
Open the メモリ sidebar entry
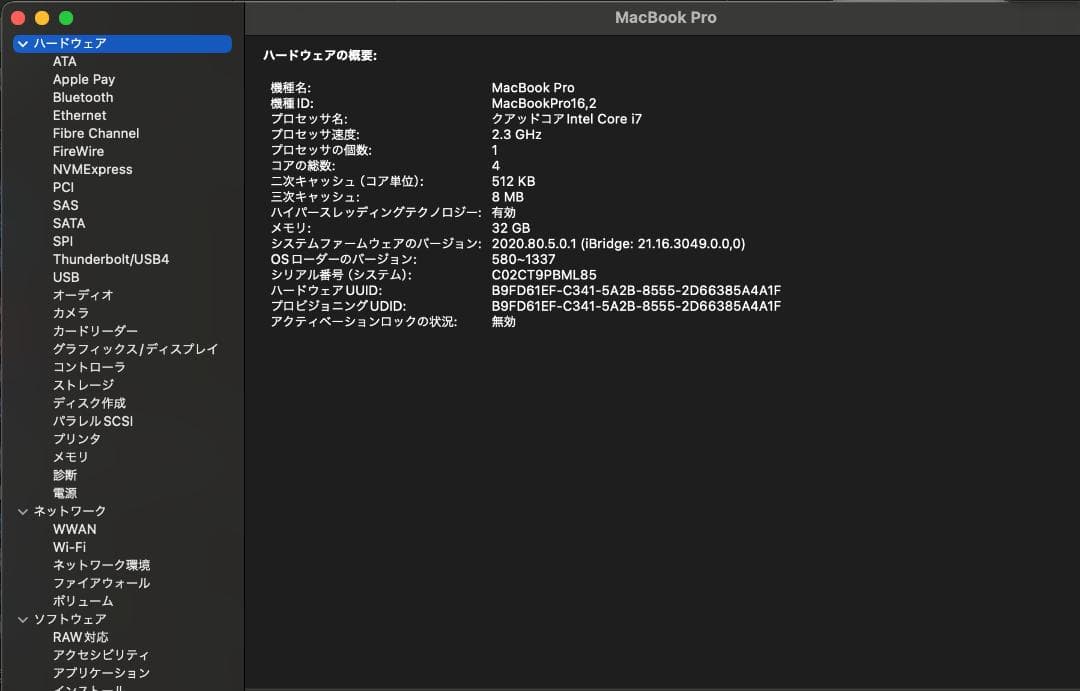[70, 456]
